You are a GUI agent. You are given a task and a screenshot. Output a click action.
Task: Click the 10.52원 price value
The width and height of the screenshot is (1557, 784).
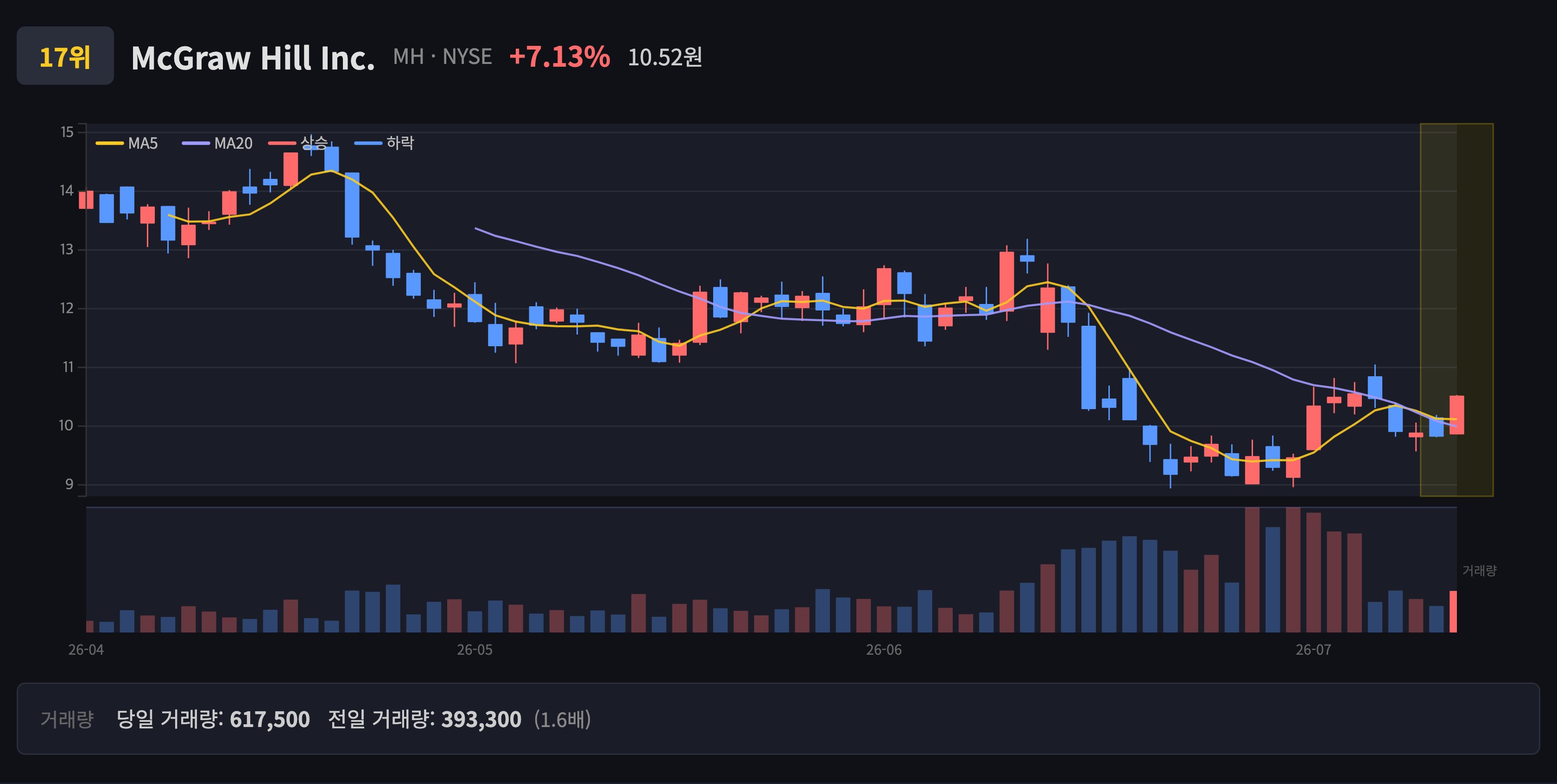point(664,57)
